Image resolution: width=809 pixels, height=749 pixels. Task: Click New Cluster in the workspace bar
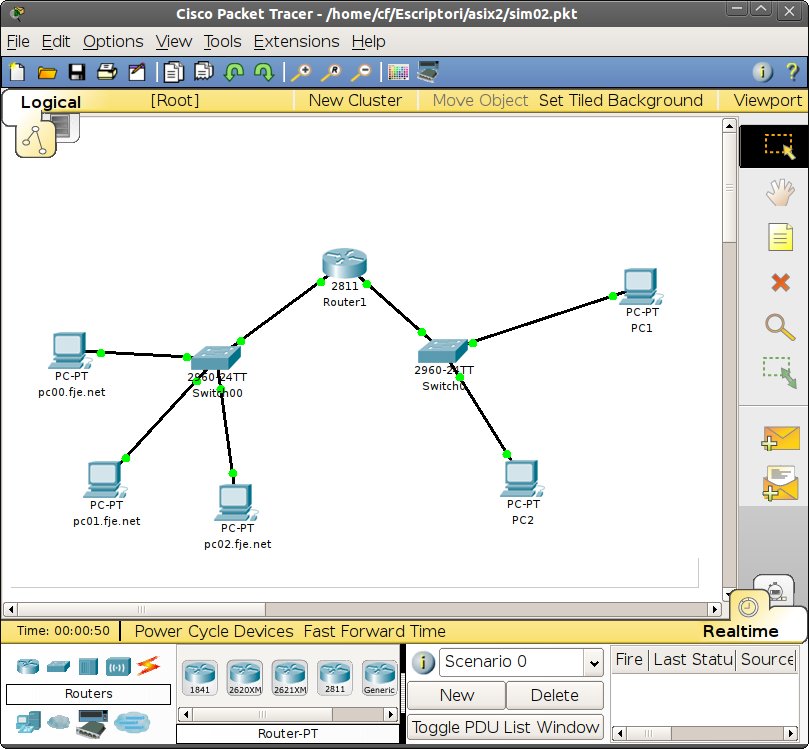click(x=355, y=100)
